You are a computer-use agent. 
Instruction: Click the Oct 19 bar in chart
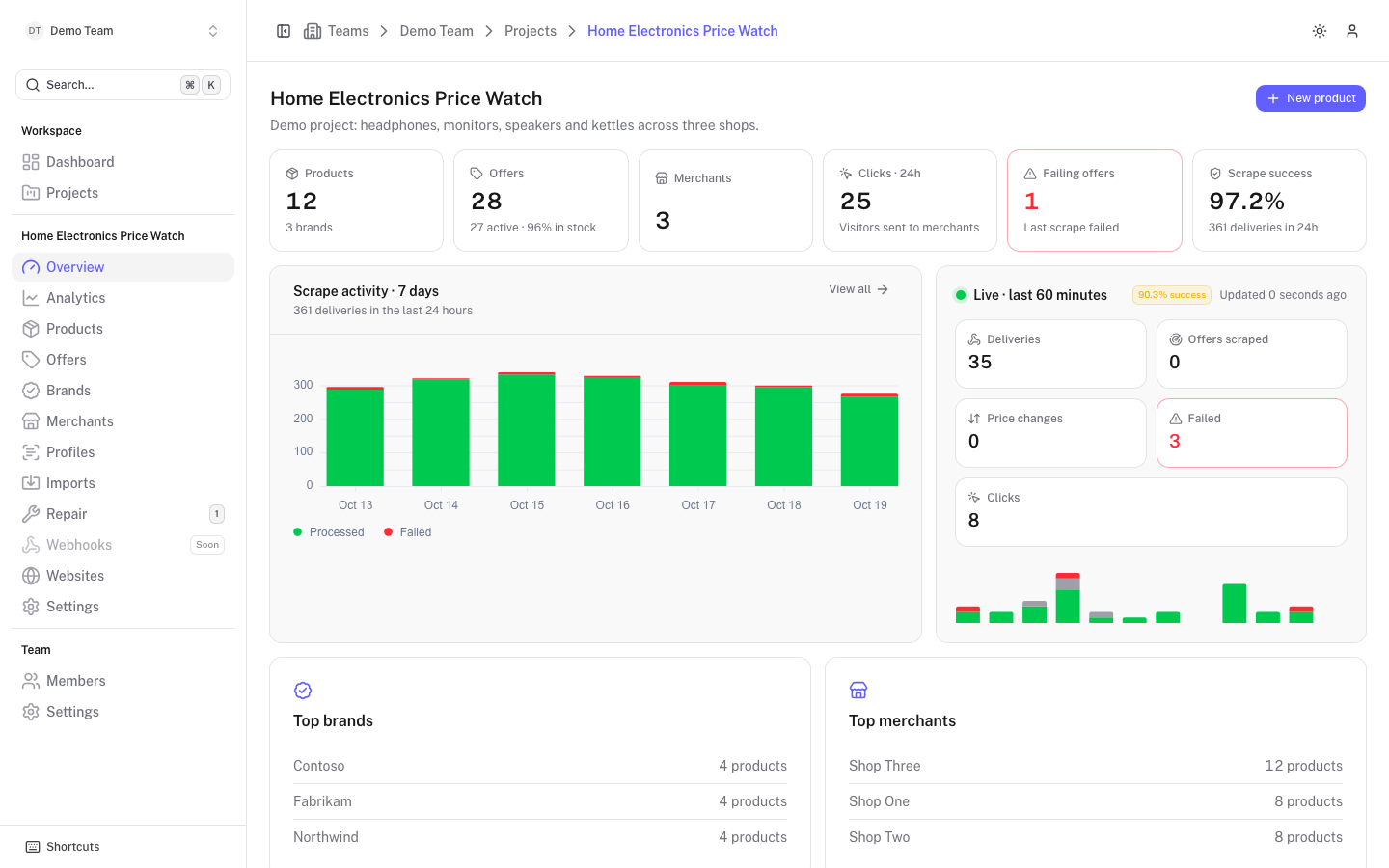tap(869, 440)
